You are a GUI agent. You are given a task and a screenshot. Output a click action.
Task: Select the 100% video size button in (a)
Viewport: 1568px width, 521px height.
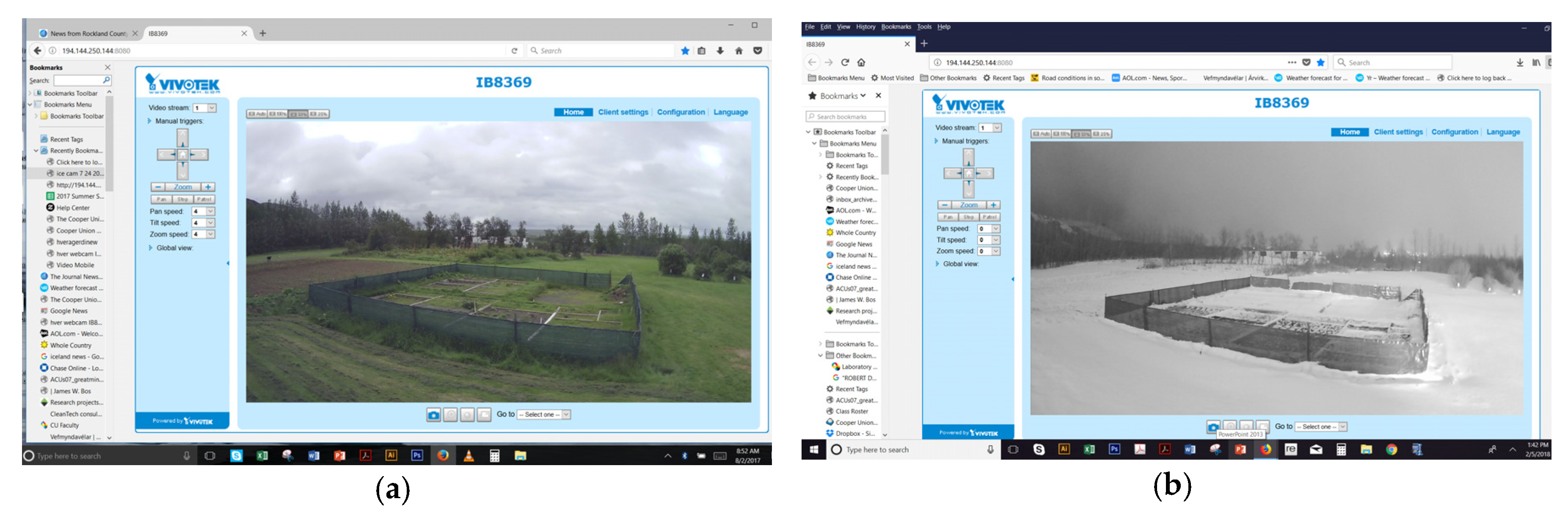click(278, 114)
